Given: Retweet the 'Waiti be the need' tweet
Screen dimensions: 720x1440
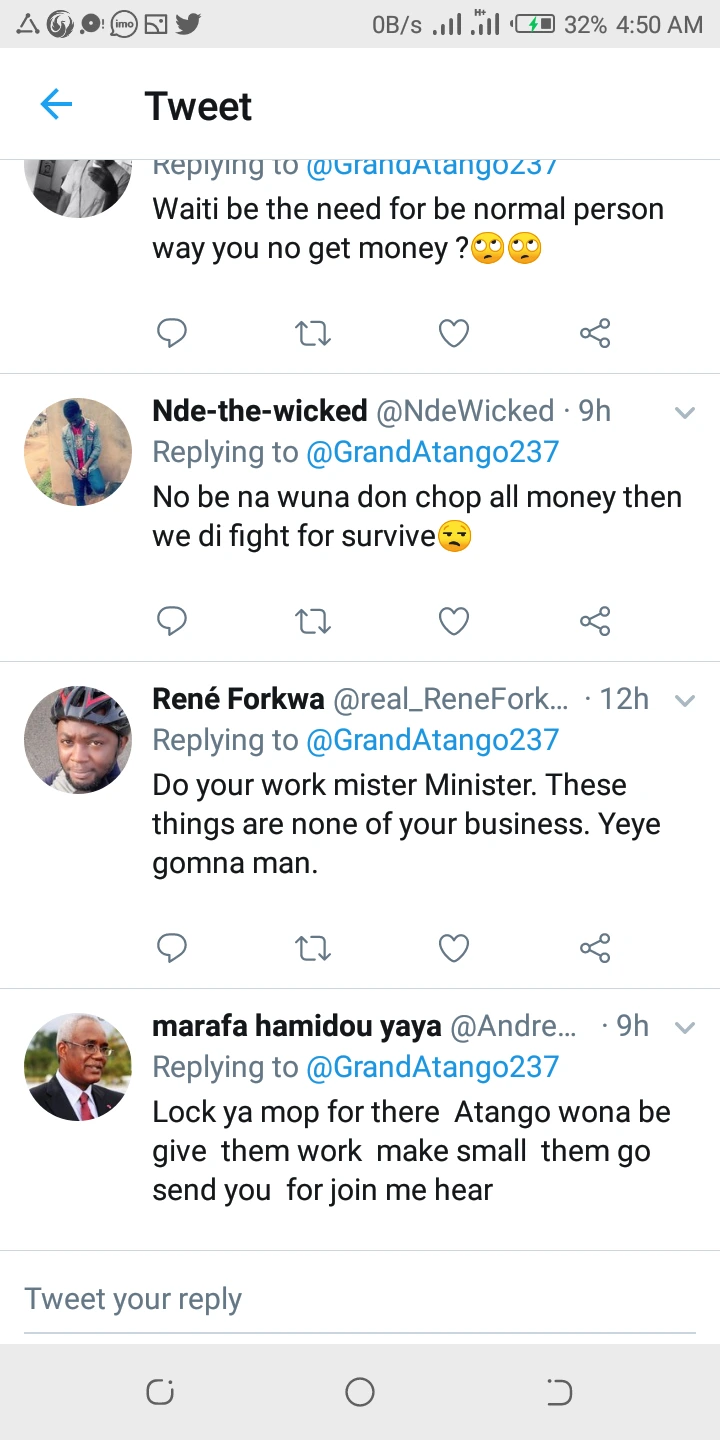Looking at the screenshot, I should pyautogui.click(x=313, y=333).
